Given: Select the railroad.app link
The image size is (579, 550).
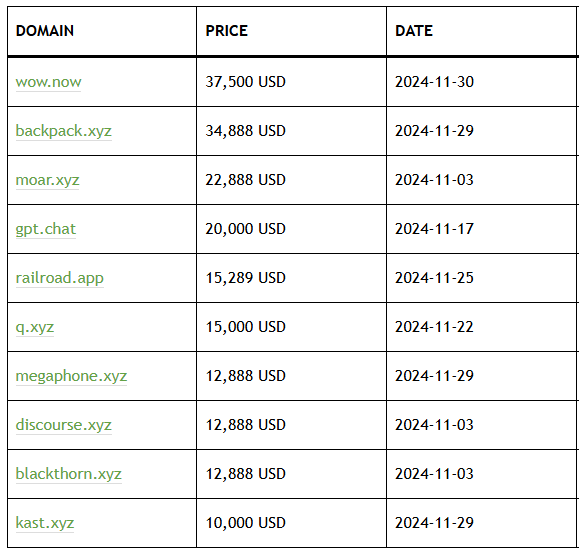Looking at the screenshot, I should pos(59,278).
